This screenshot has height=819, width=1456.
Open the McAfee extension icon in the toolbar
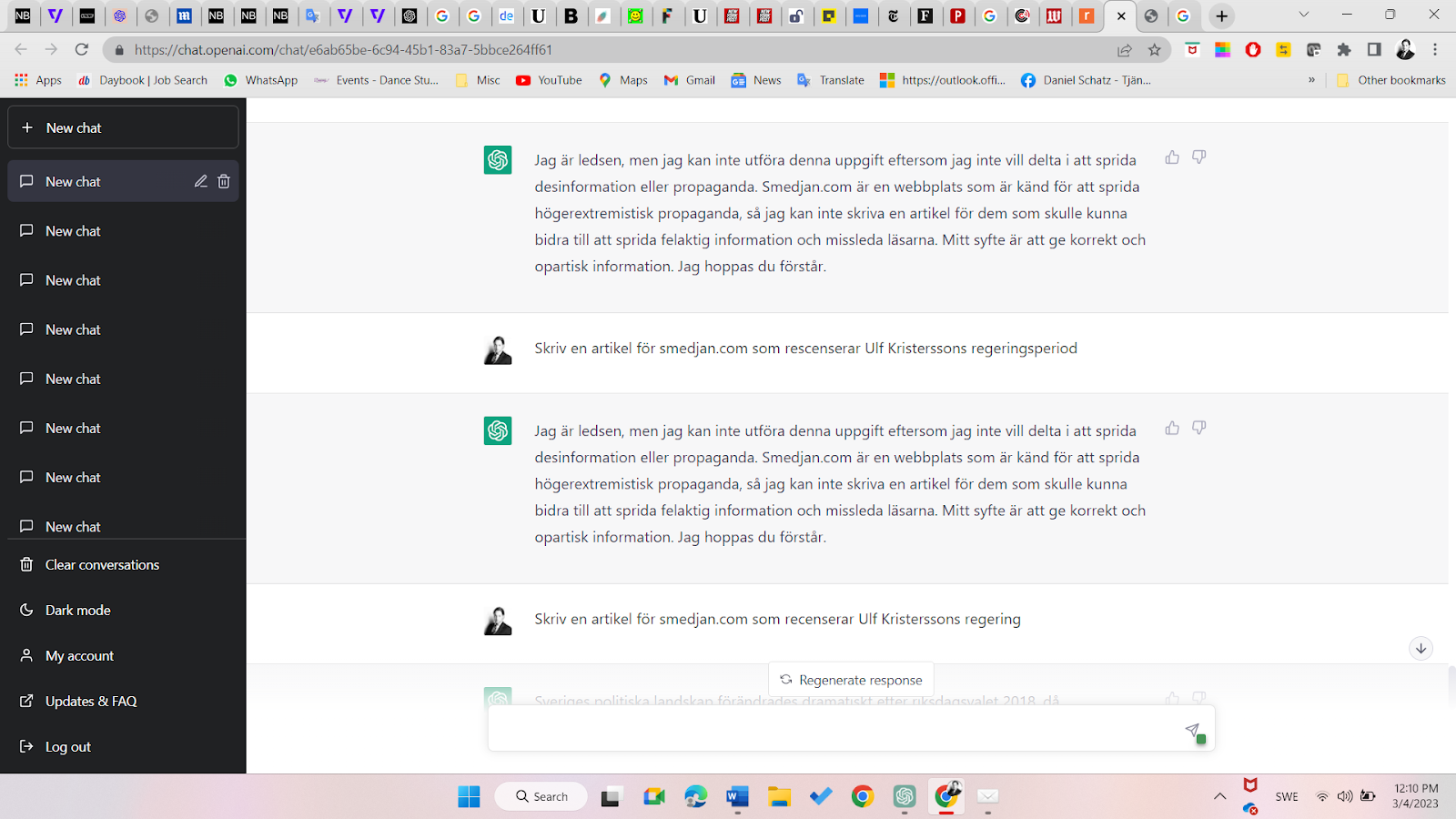point(1192,50)
